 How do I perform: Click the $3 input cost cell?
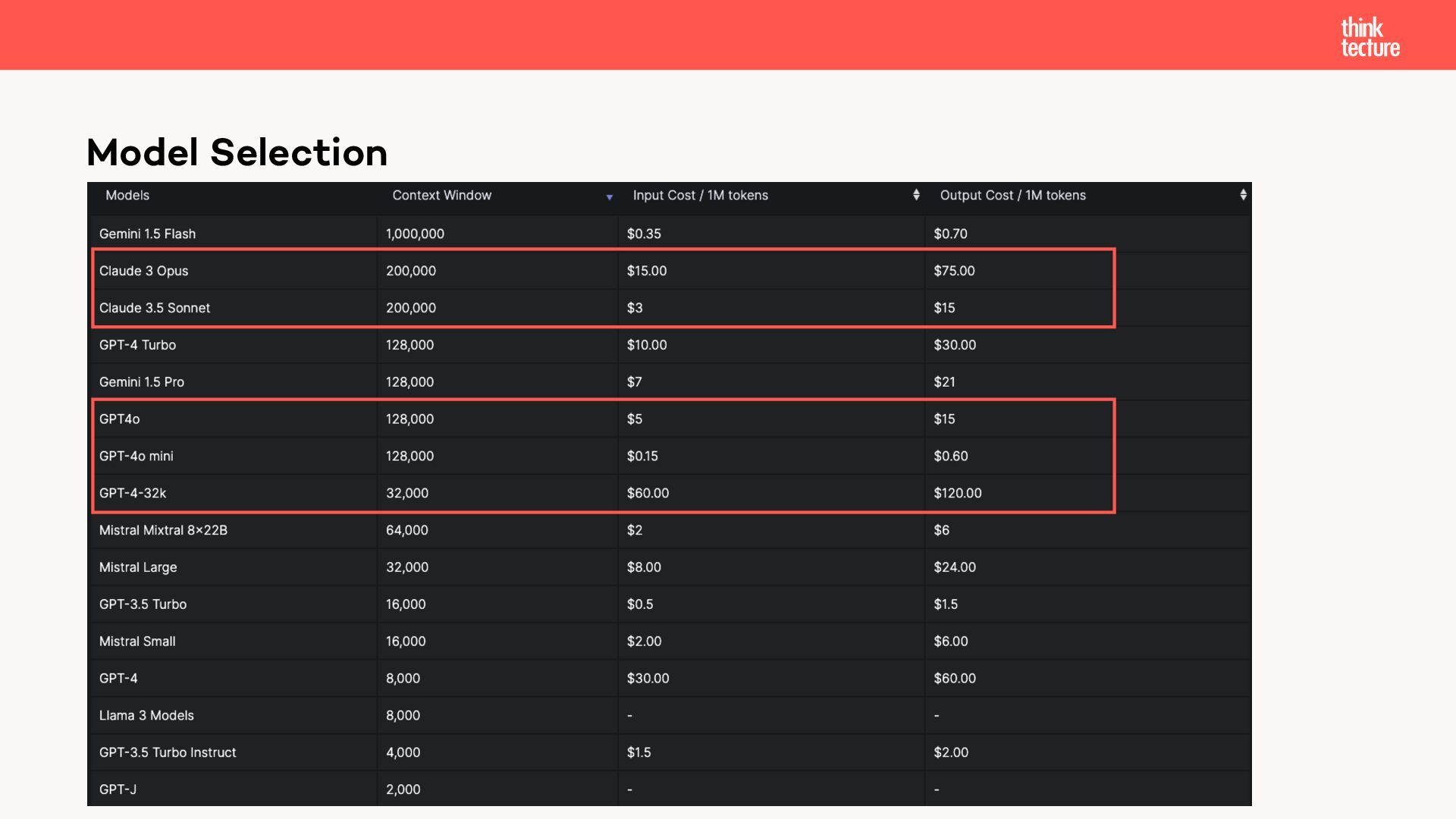[634, 308]
